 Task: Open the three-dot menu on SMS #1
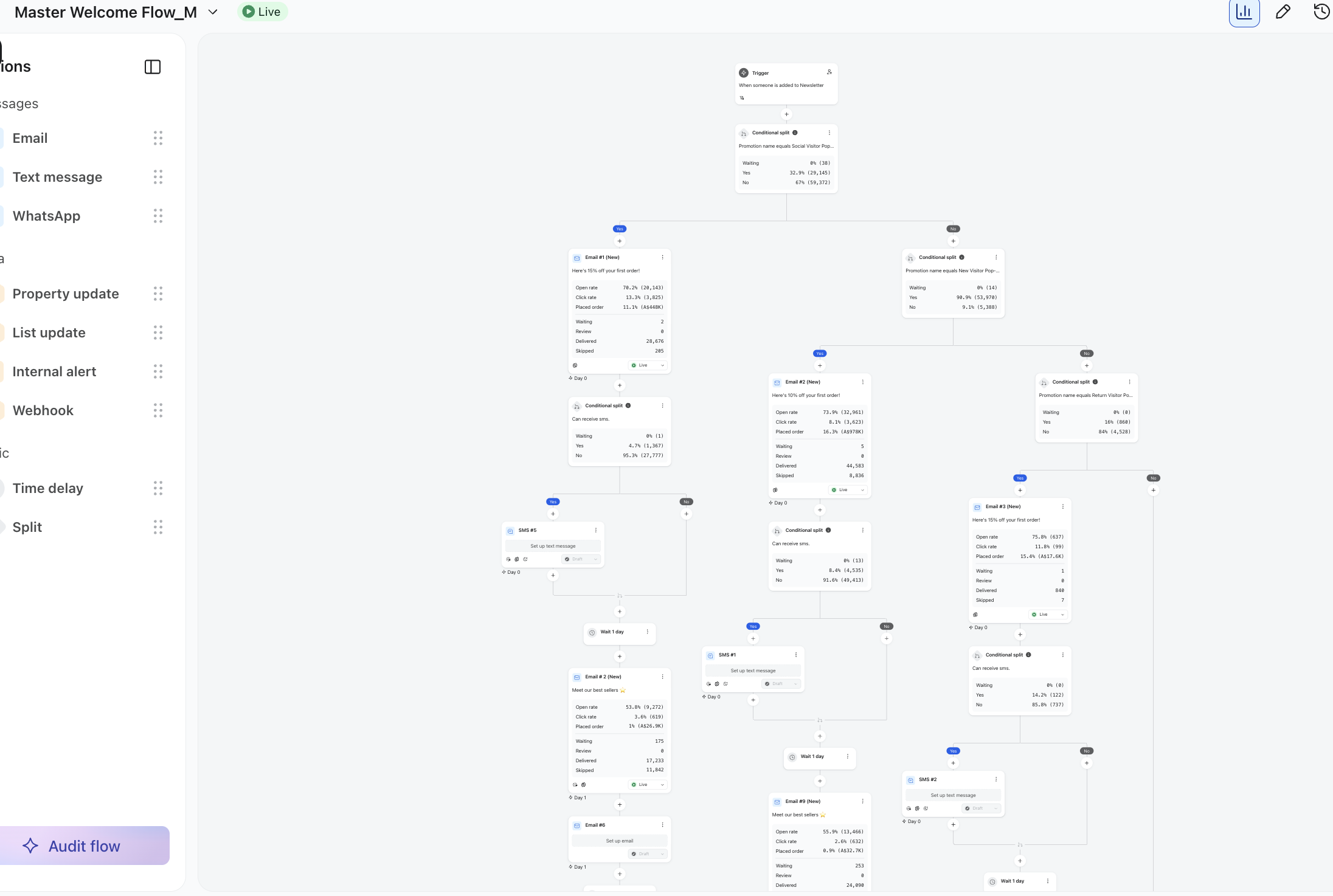[x=795, y=655]
